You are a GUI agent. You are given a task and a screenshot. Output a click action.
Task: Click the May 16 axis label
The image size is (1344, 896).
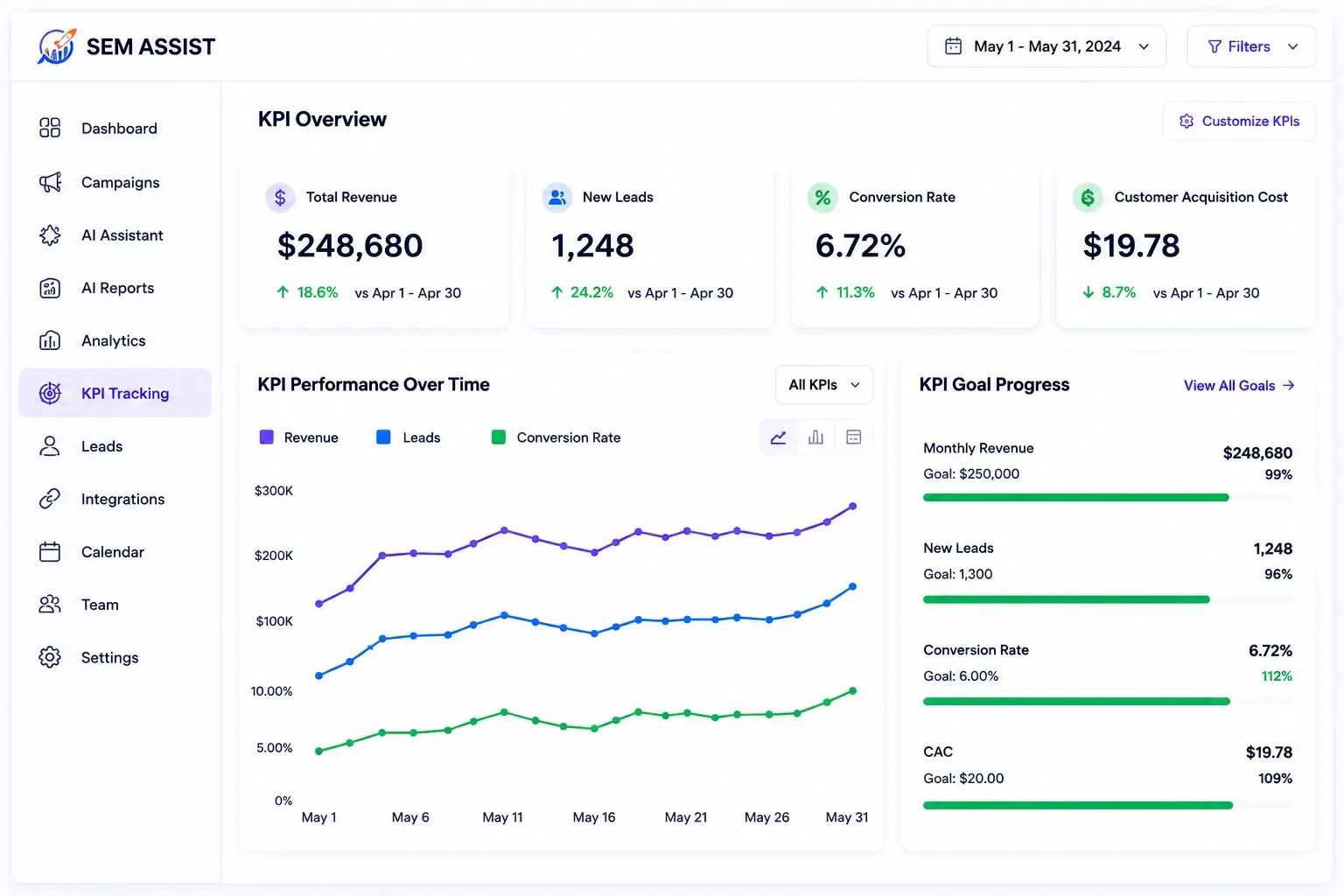pyautogui.click(x=594, y=817)
